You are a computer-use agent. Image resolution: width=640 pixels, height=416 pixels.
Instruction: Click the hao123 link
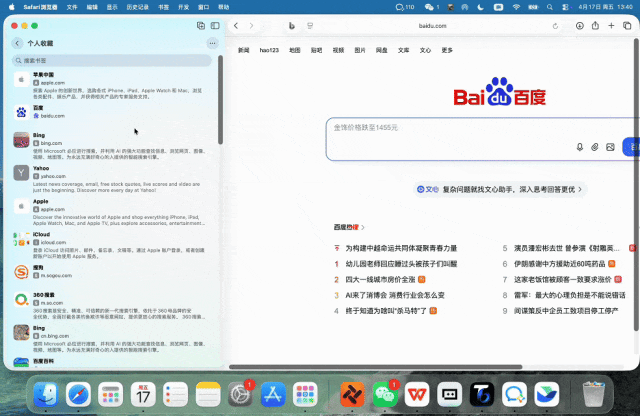coord(269,50)
